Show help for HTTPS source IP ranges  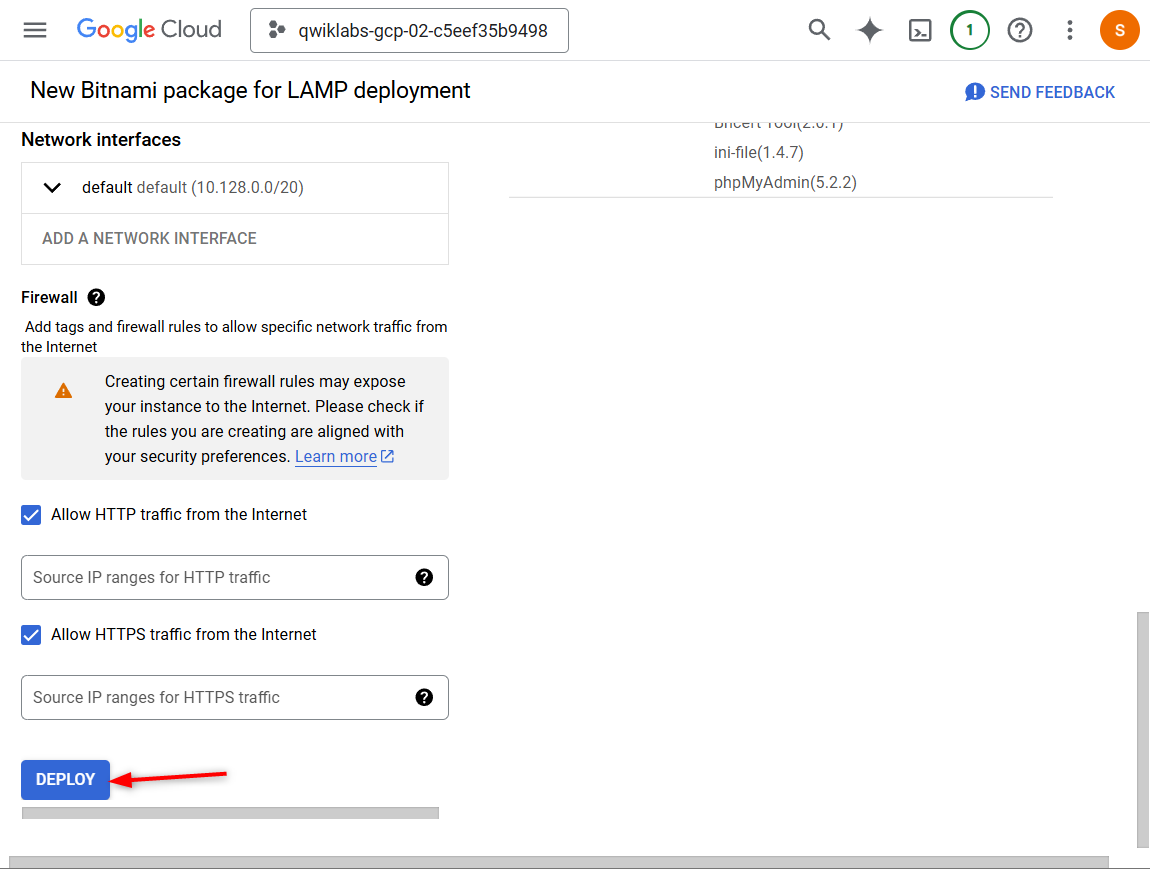424,697
